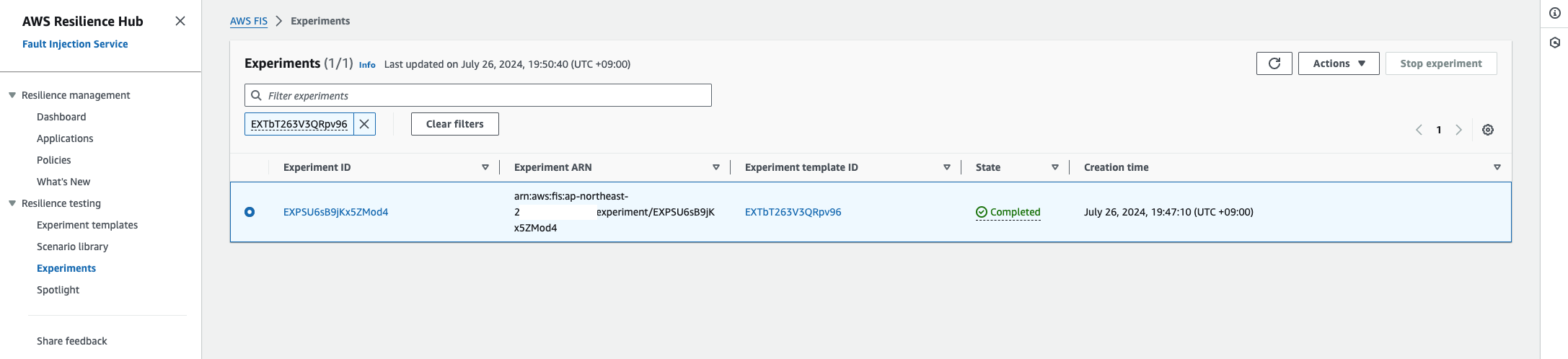Click the Completed status check icon
Screen dimensions: 1568x359
(x=981, y=212)
